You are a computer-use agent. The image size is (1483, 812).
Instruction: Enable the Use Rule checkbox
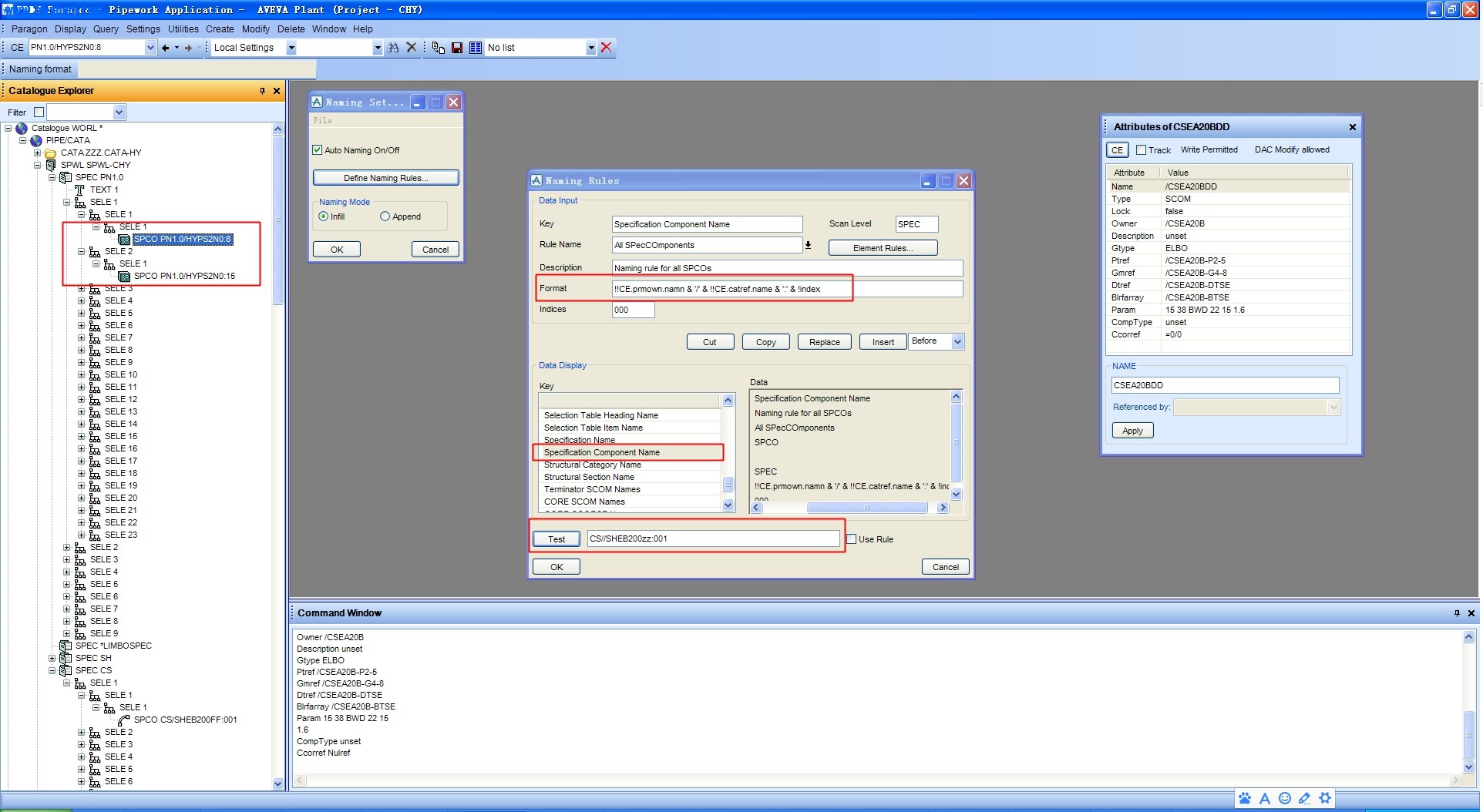click(852, 539)
